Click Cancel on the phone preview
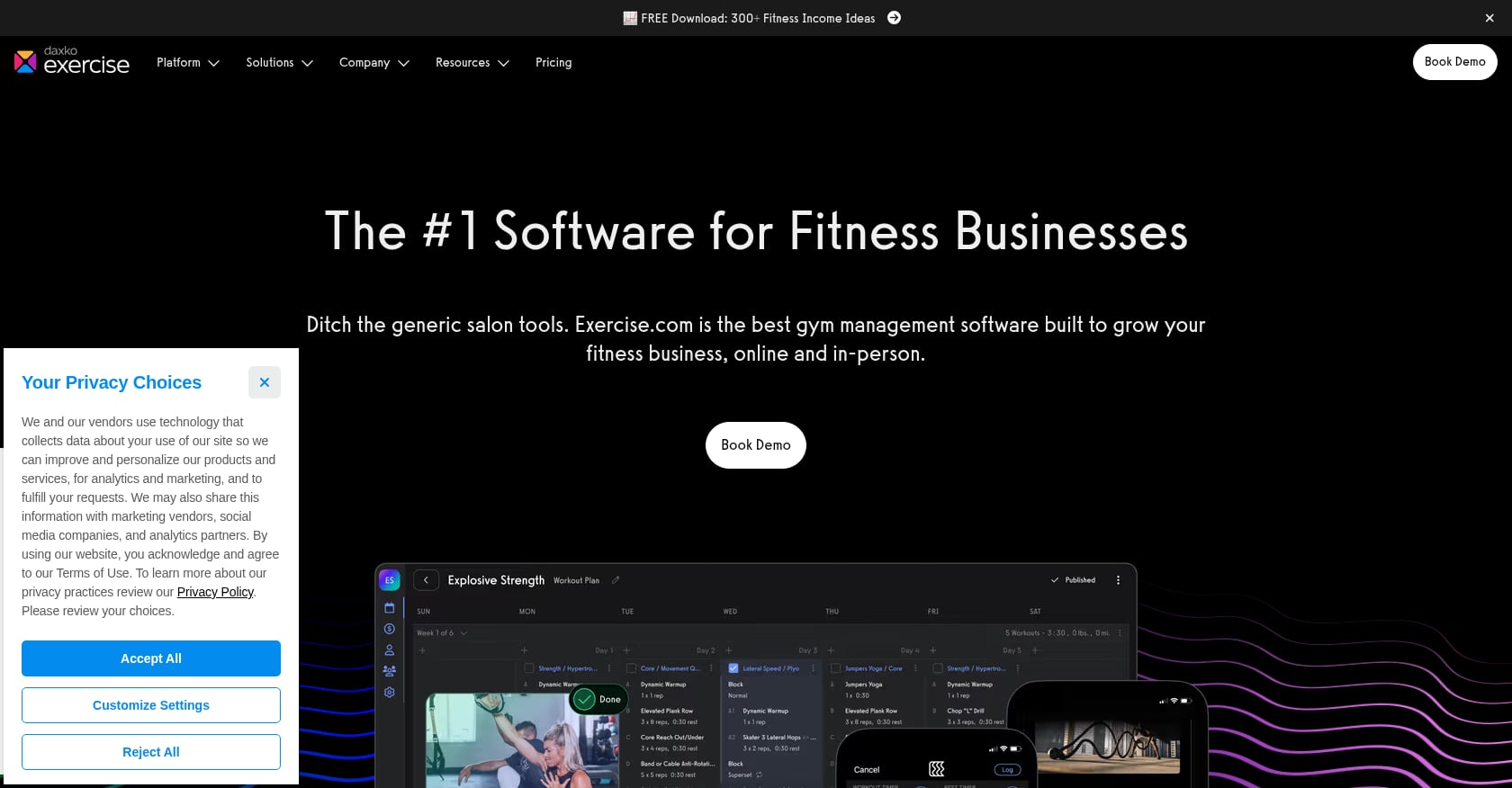Screen dimensions: 1512x788 coord(867,770)
